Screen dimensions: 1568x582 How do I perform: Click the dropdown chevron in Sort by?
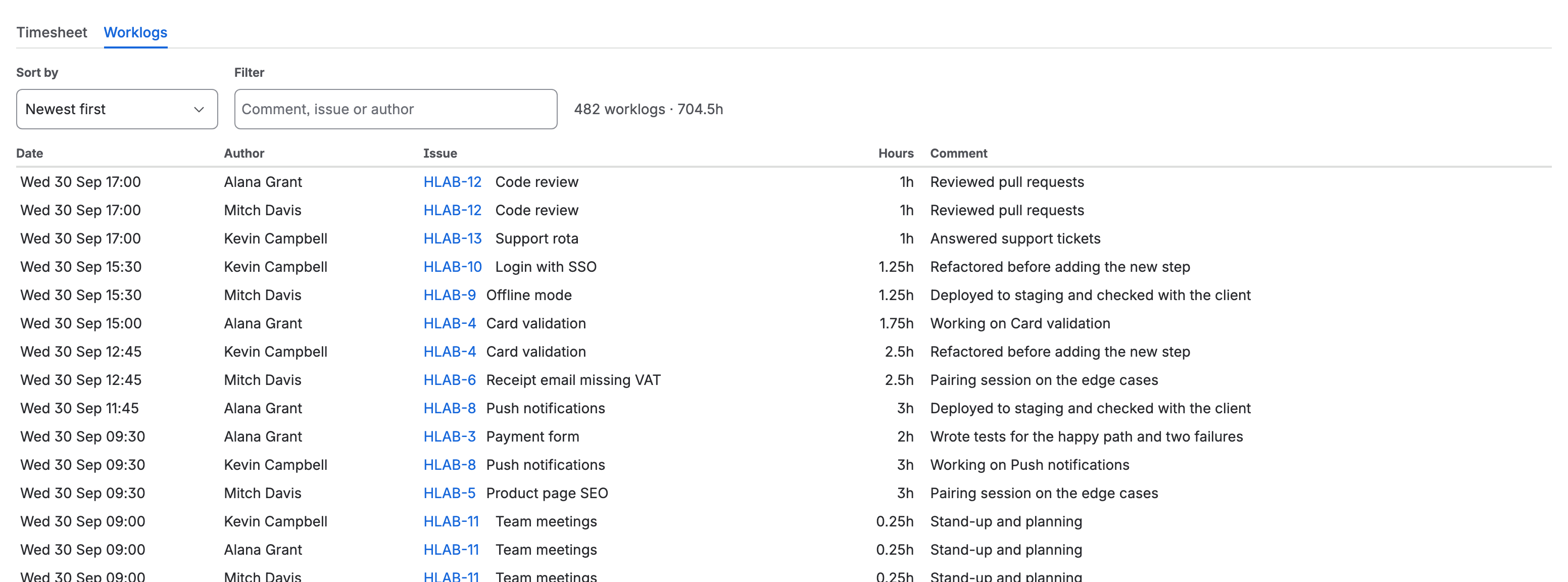[199, 110]
